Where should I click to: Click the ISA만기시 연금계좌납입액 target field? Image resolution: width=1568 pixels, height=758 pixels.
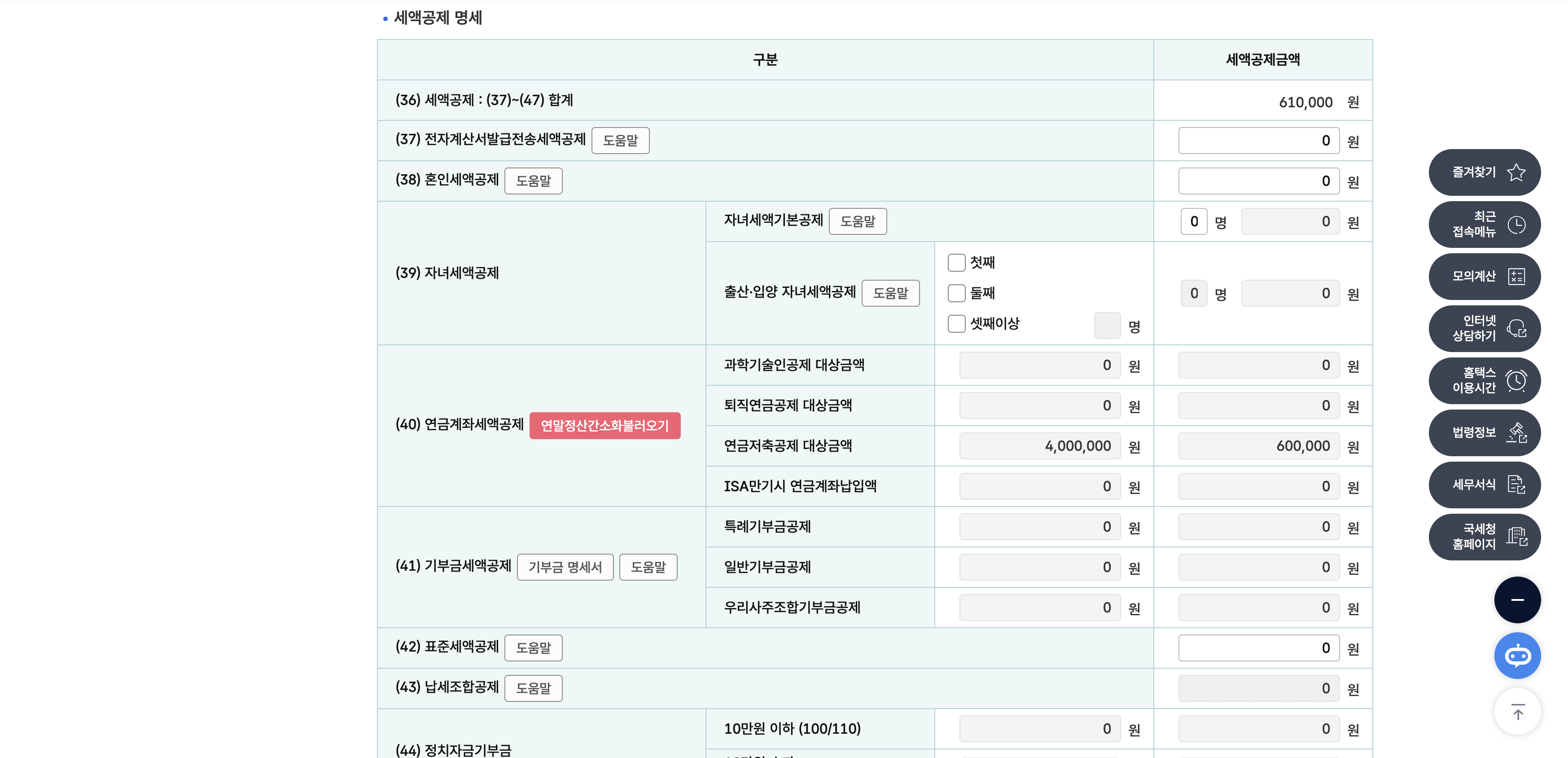[1040, 486]
